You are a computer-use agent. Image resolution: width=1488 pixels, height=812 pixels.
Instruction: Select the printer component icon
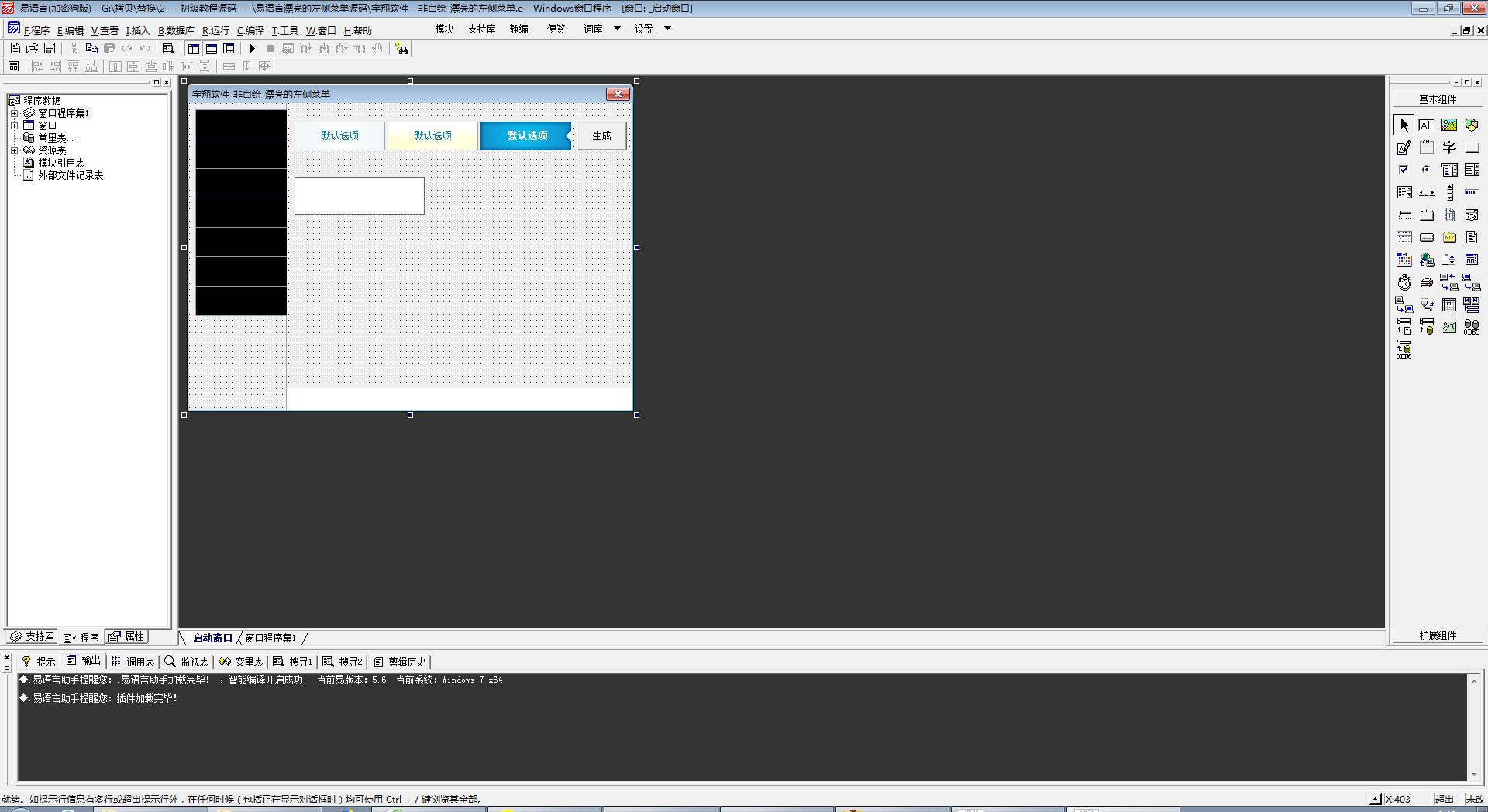pyautogui.click(x=1426, y=283)
